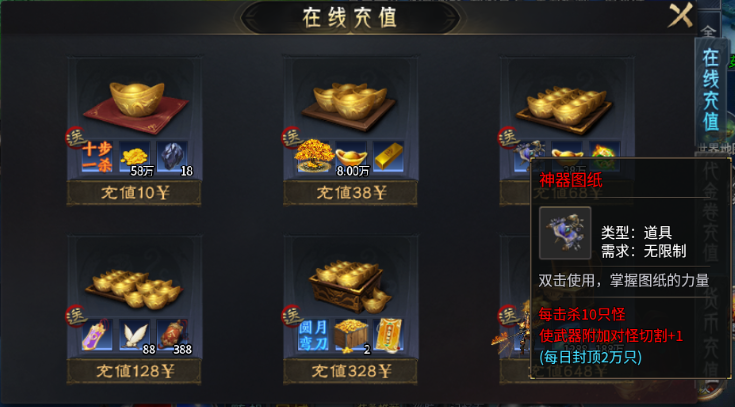Select the 58万 gold coins reward icon
The height and width of the screenshot is (407, 735).
point(135,157)
